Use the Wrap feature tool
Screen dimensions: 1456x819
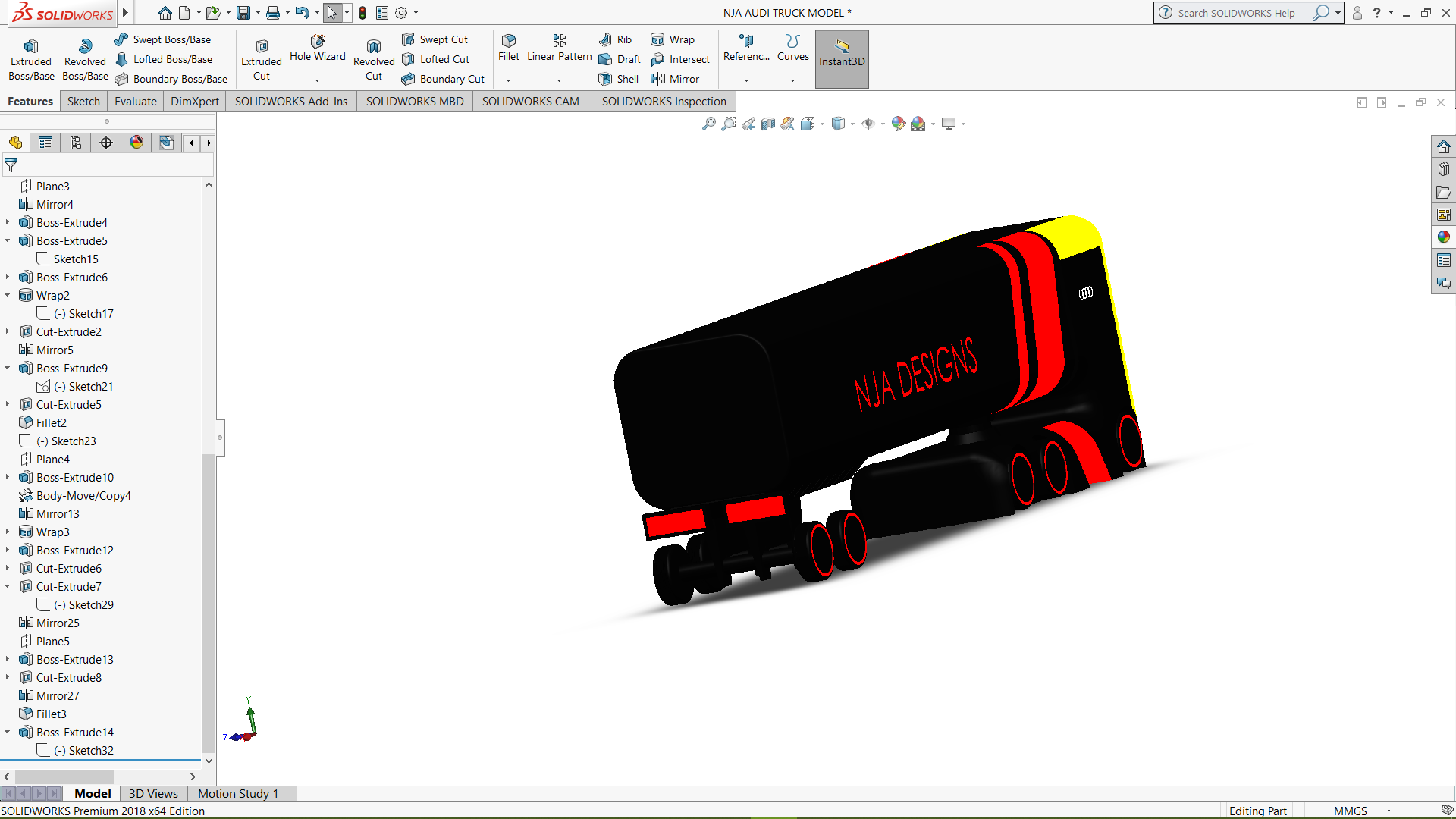tap(673, 39)
